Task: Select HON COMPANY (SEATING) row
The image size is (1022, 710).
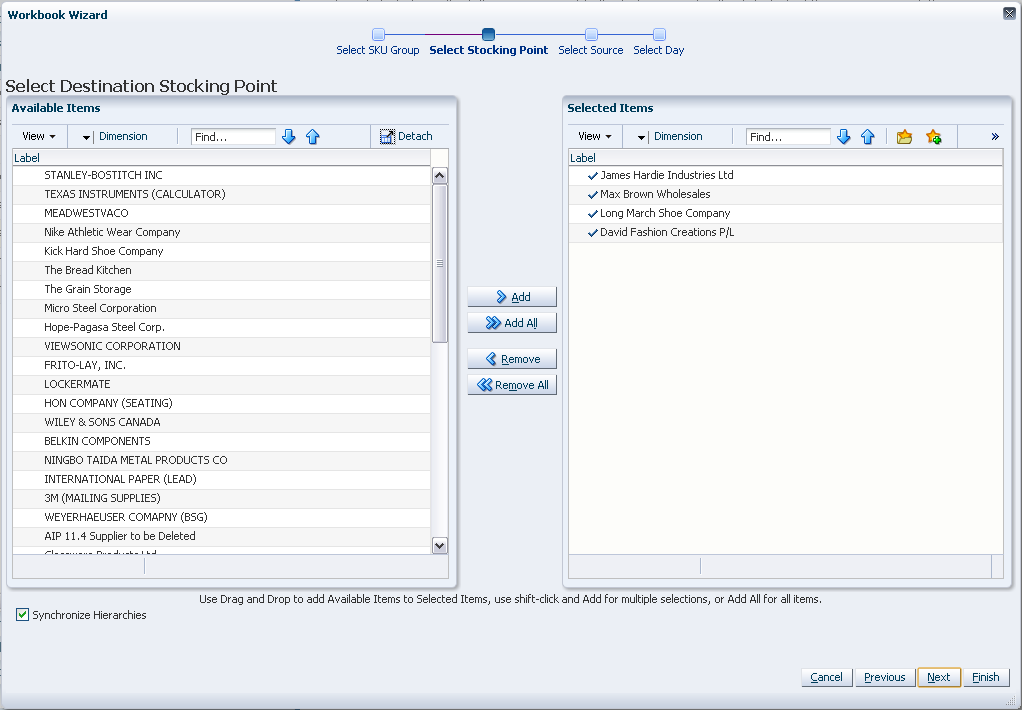Action: click(x=222, y=403)
